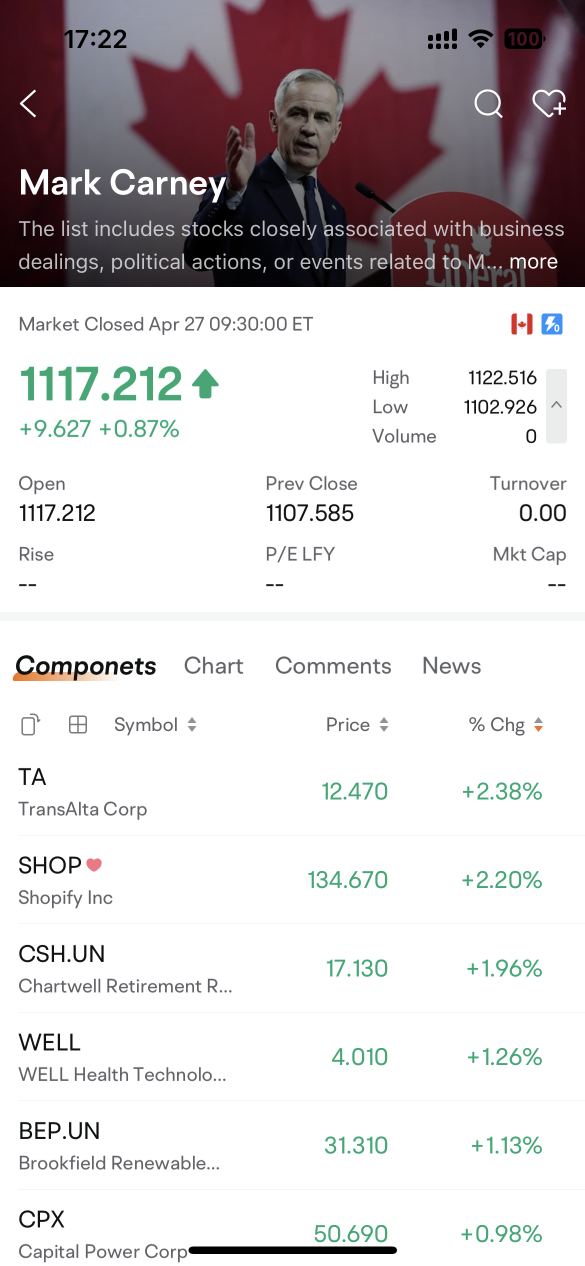
Task: Tap the back arrow icon
Action: tap(28, 103)
